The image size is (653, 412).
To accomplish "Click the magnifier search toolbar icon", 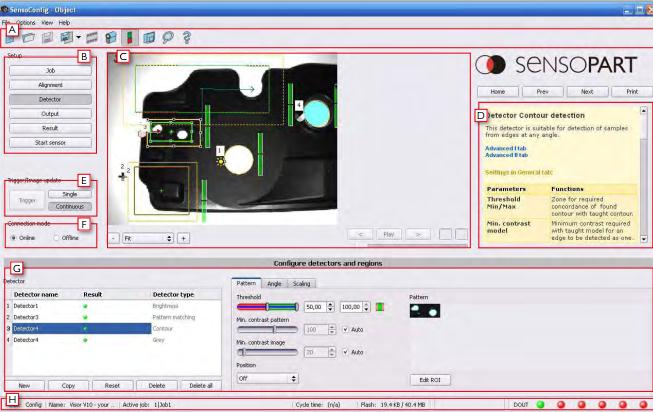I will click(166, 38).
